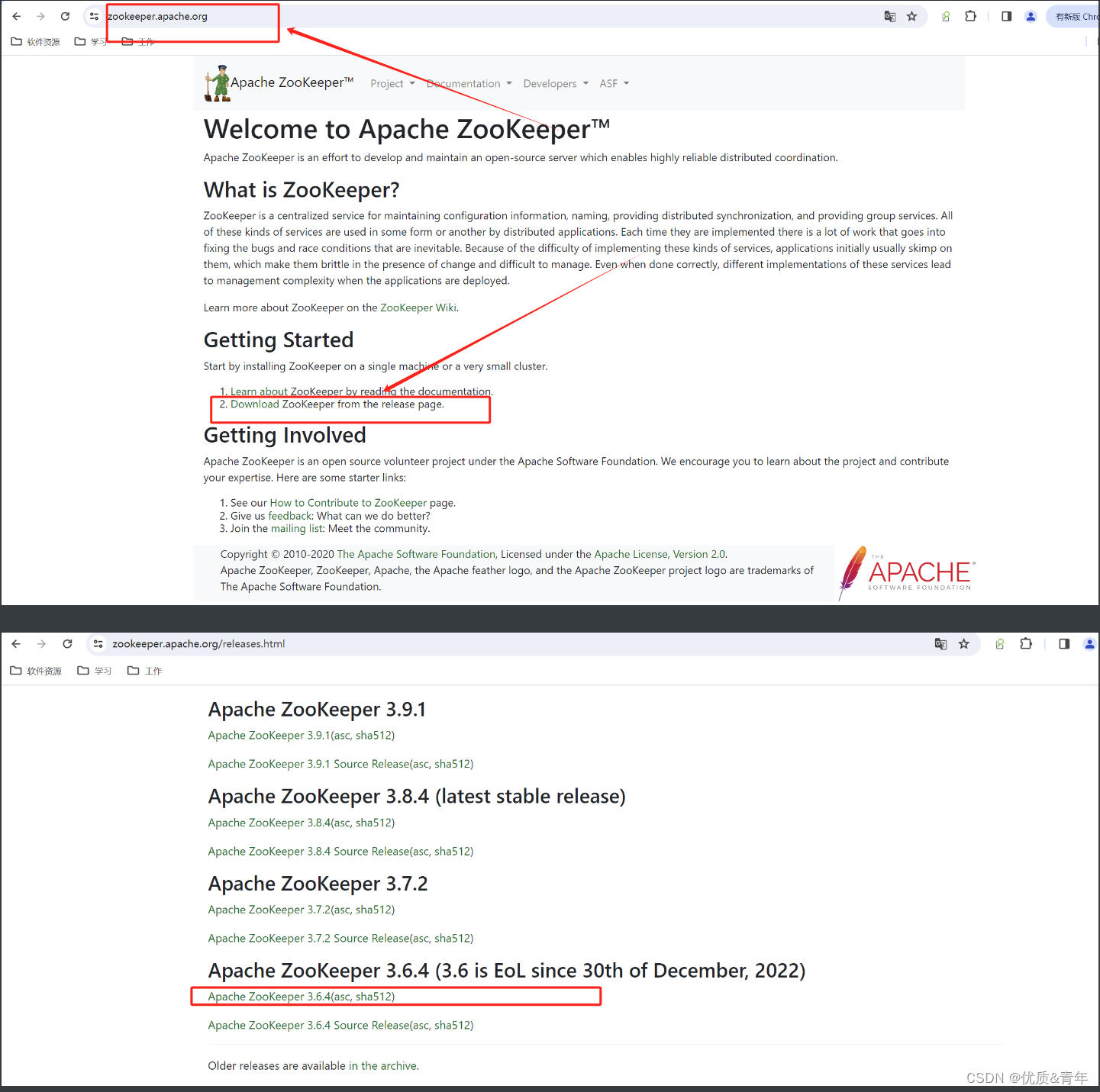Open the Apache ZooKeeper 3.7.2 Source Release link
The width and height of the screenshot is (1100, 1092).
click(308, 938)
